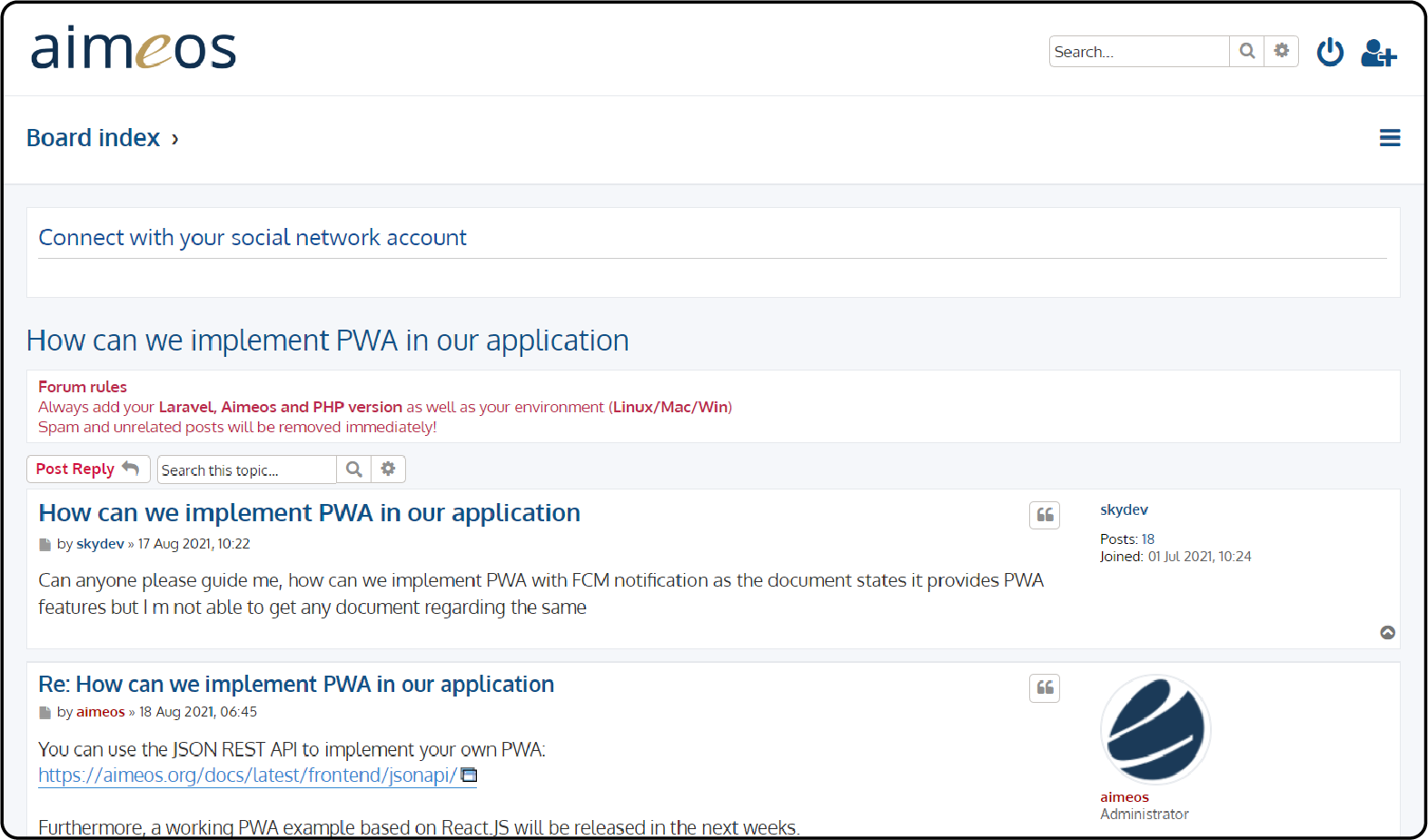Open first post title link
The image size is (1428, 840).
click(309, 513)
